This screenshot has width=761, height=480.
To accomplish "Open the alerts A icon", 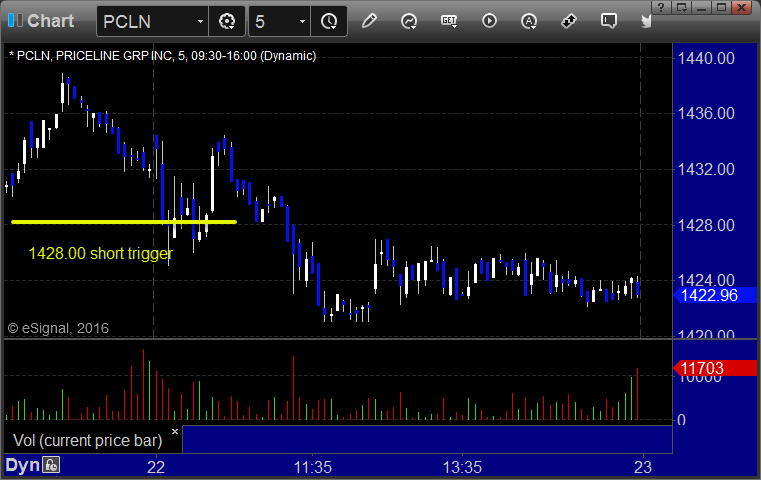I will click(529, 21).
